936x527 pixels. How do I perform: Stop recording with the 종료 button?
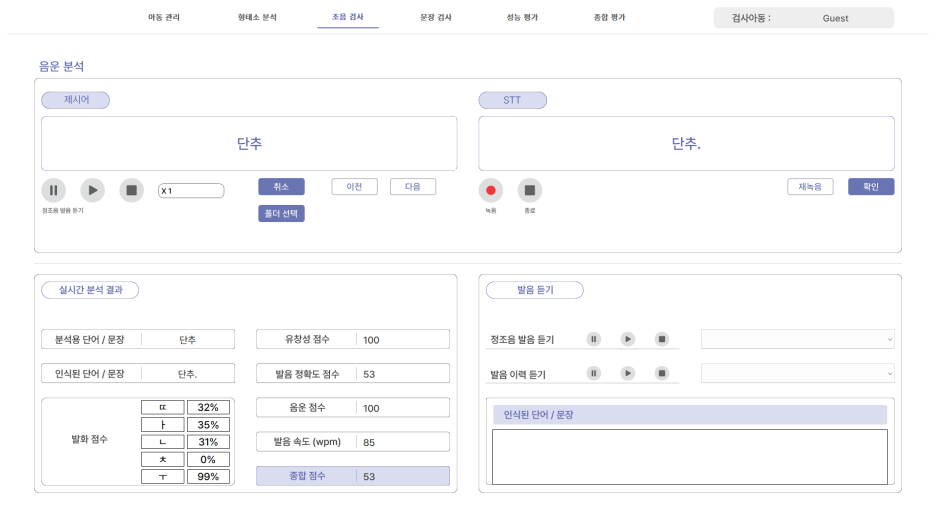point(529,190)
